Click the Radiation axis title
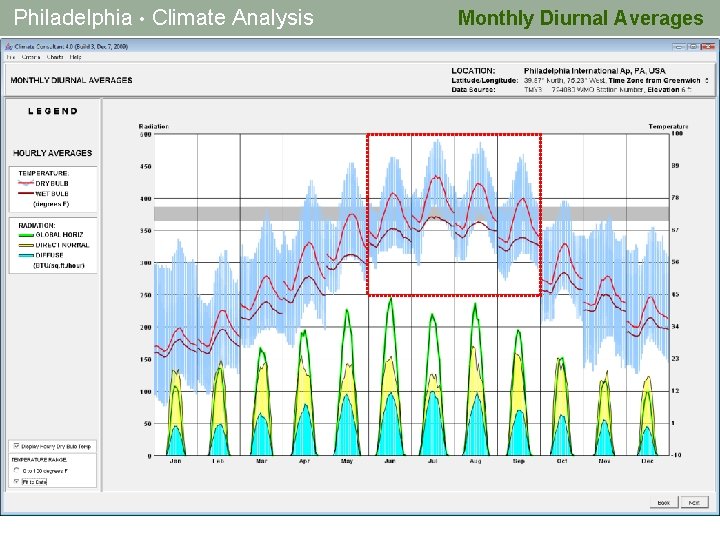720x540 pixels. coord(154,126)
